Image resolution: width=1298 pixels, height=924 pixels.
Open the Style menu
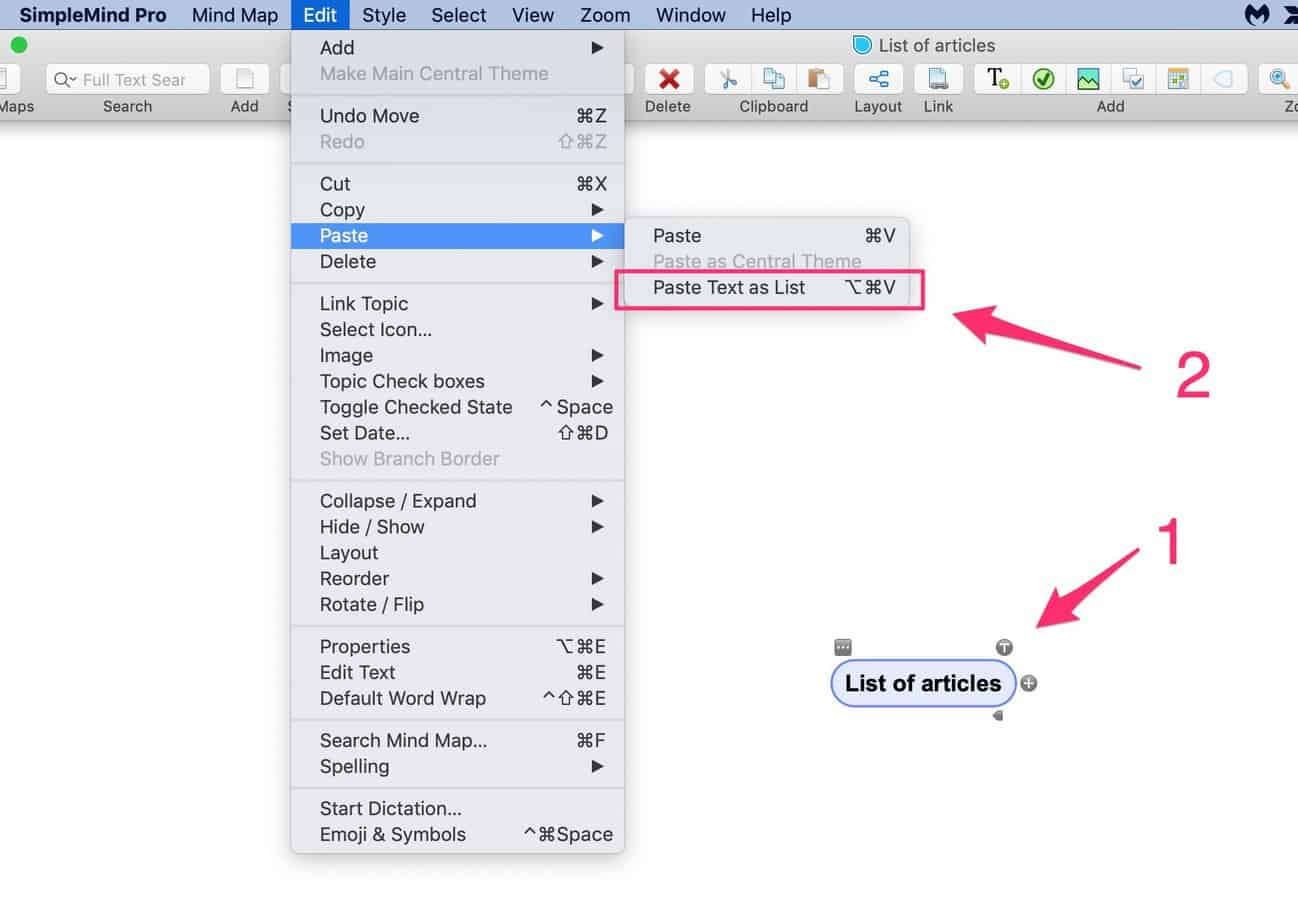[384, 15]
